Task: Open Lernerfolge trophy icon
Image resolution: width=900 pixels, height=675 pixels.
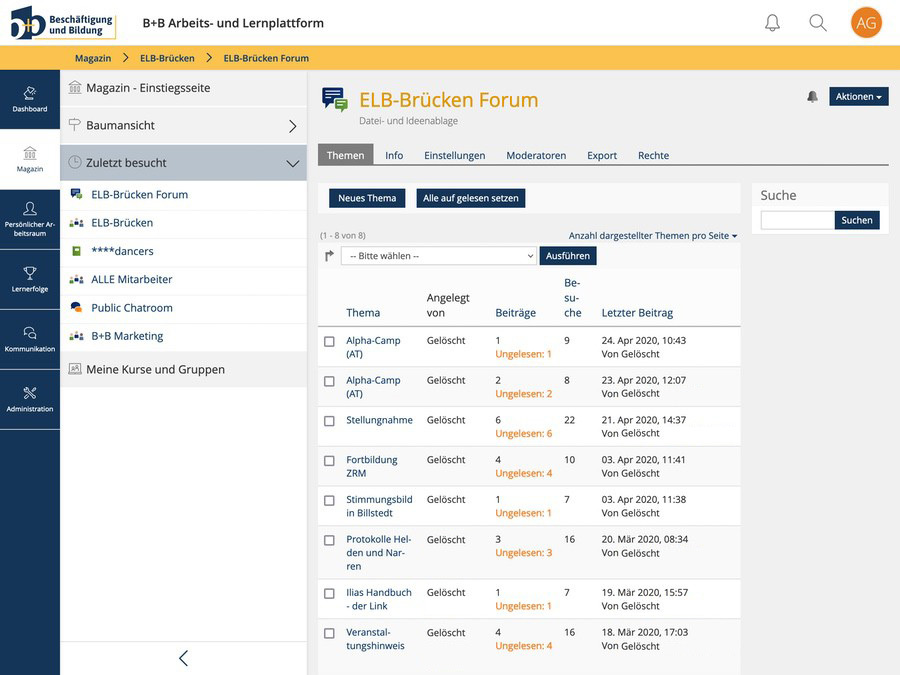Action: click(x=30, y=279)
